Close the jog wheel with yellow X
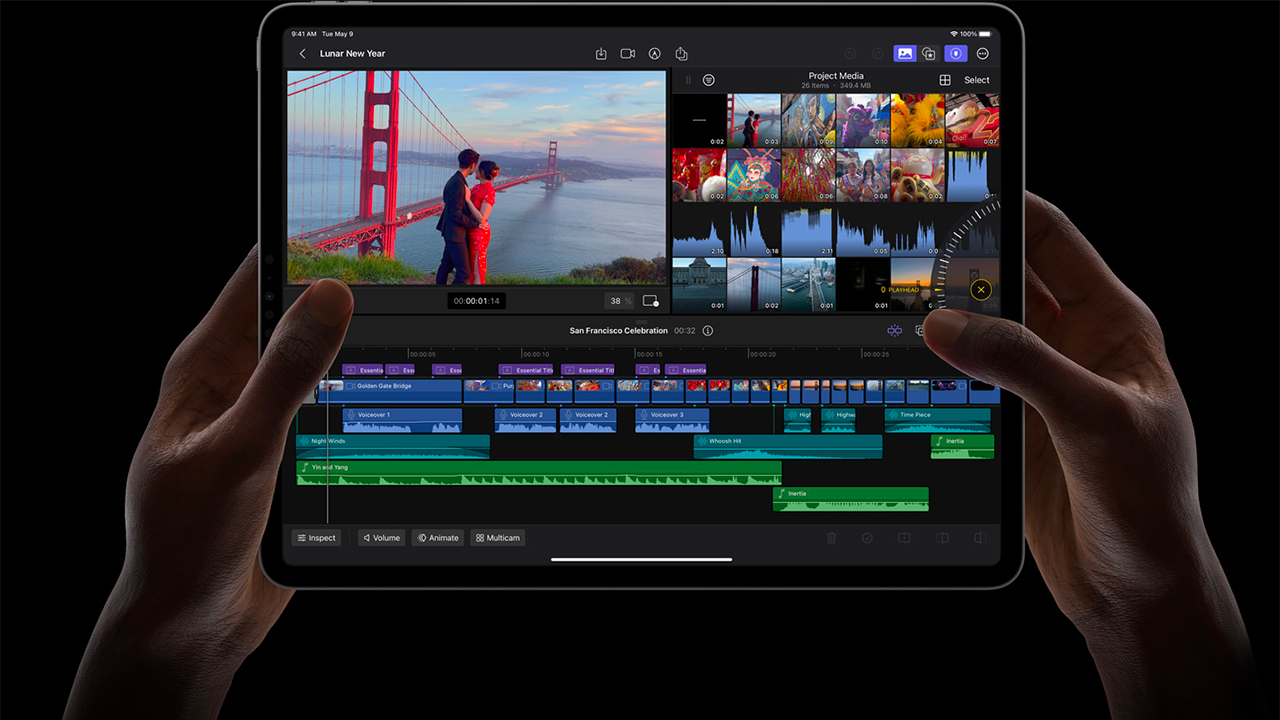 tap(981, 290)
